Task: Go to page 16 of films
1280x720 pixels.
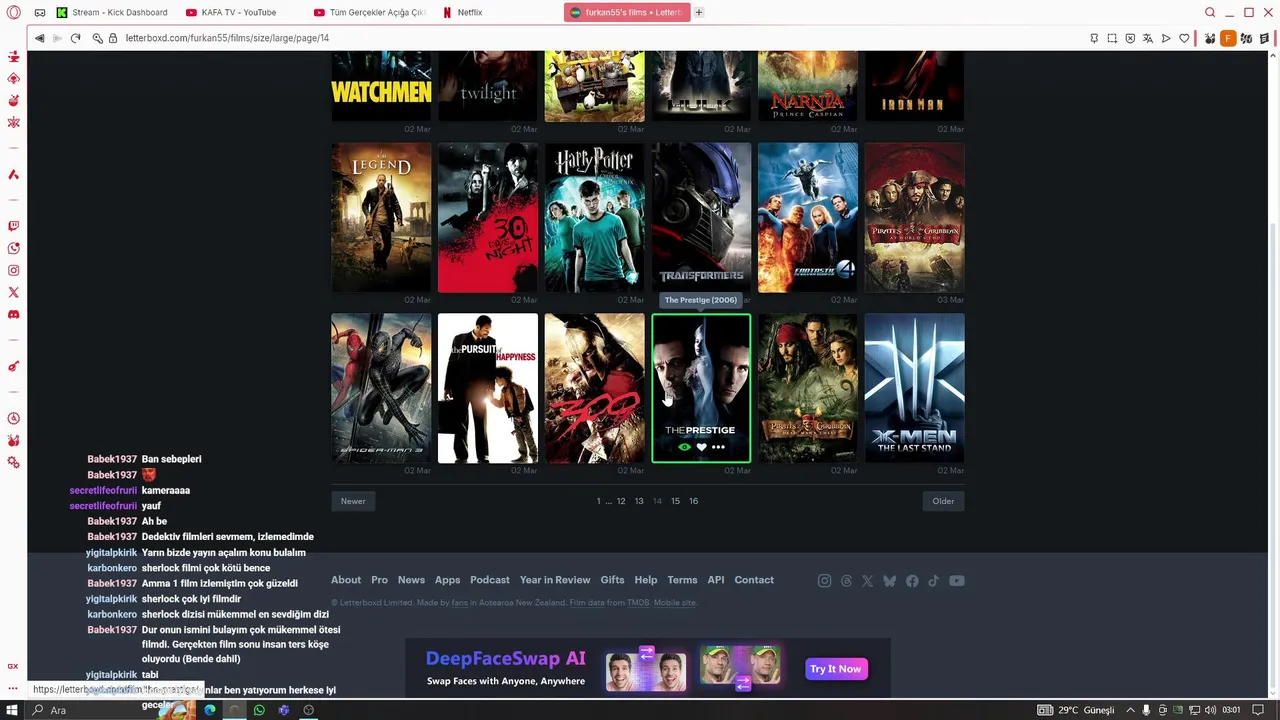Action: 693,501
